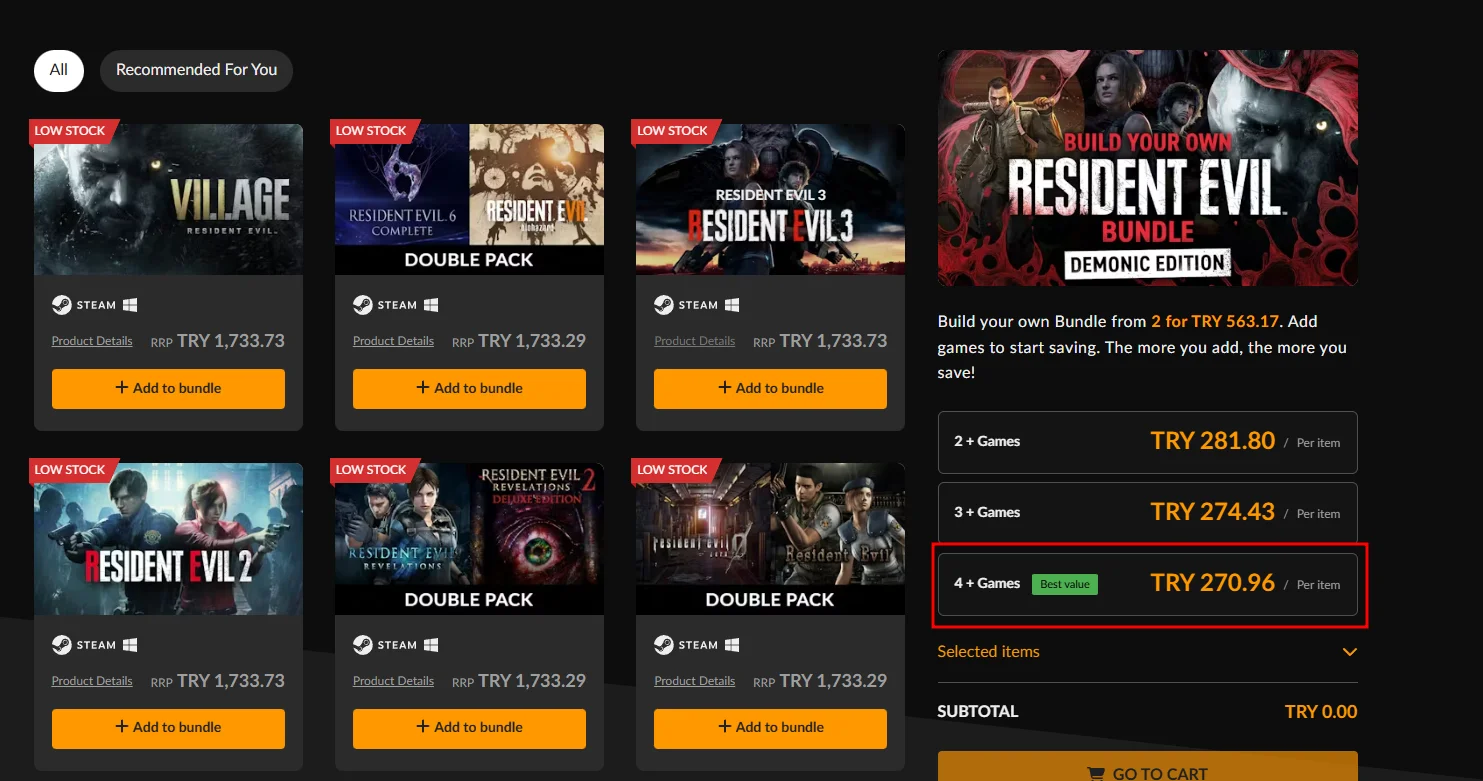Click the Windows icon on Resident Evil 2 card

pos(130,645)
